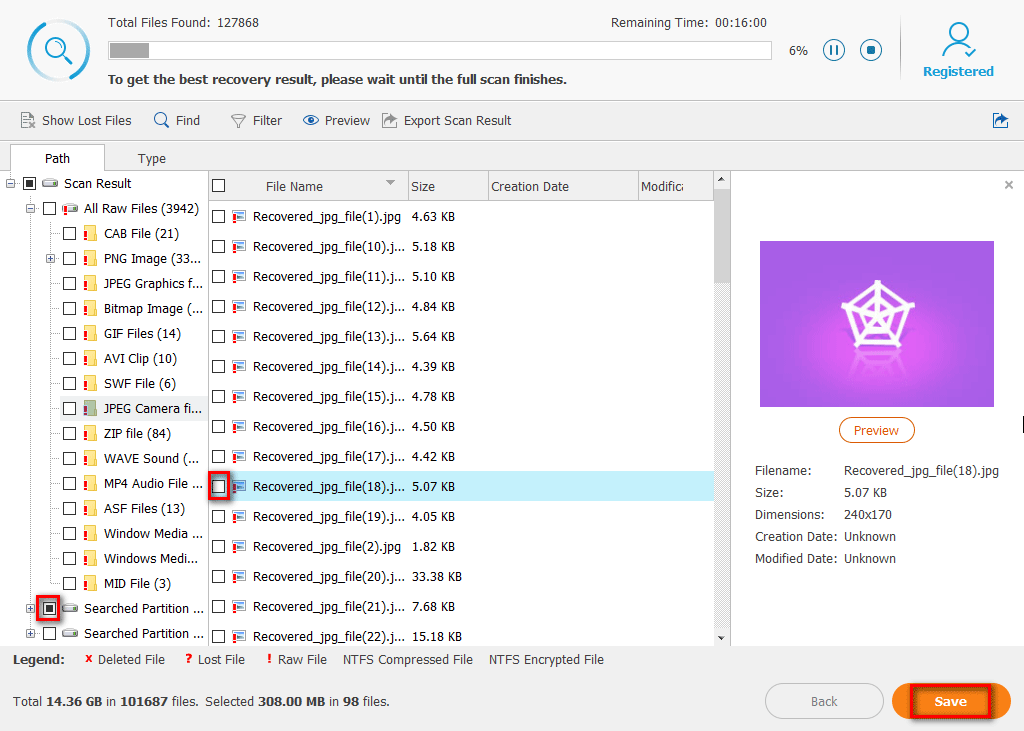Click the CAB File folder icon
The width and height of the screenshot is (1024, 731).
[90, 234]
